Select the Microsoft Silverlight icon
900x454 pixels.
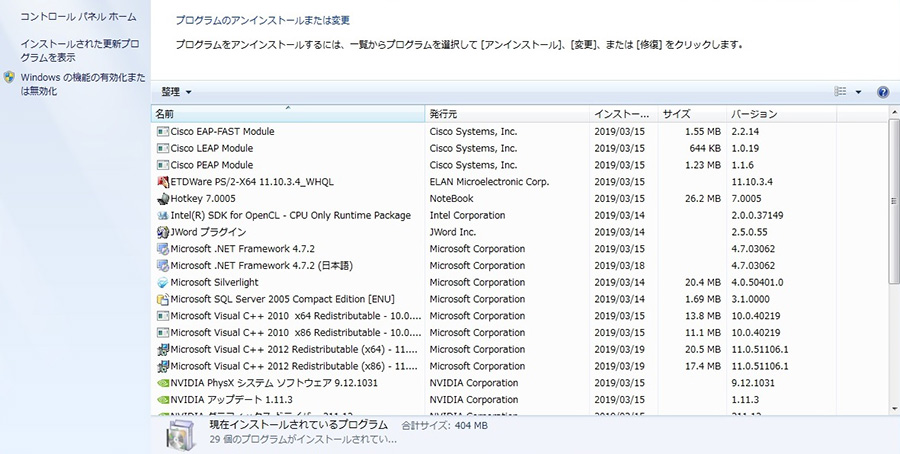[x=163, y=283]
